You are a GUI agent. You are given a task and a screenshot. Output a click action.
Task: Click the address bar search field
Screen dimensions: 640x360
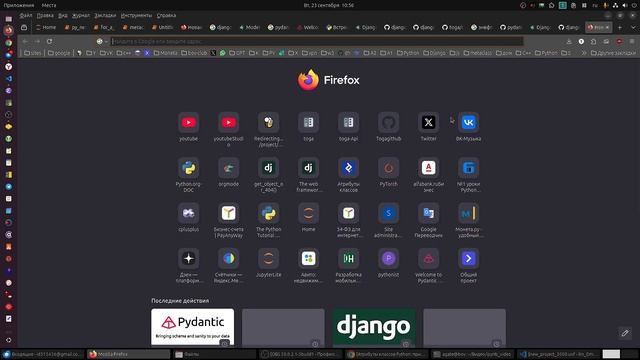coord(317,41)
